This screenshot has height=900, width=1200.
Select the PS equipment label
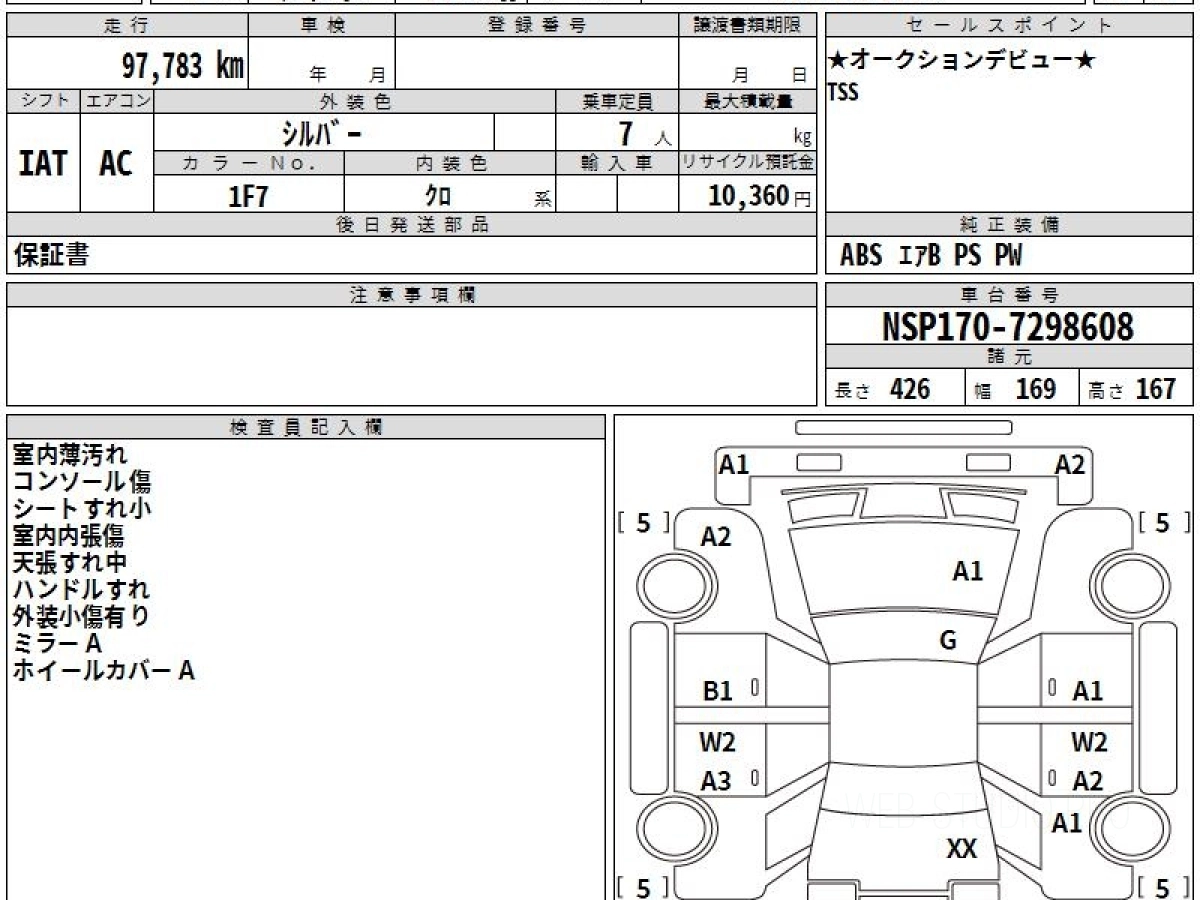tap(968, 256)
